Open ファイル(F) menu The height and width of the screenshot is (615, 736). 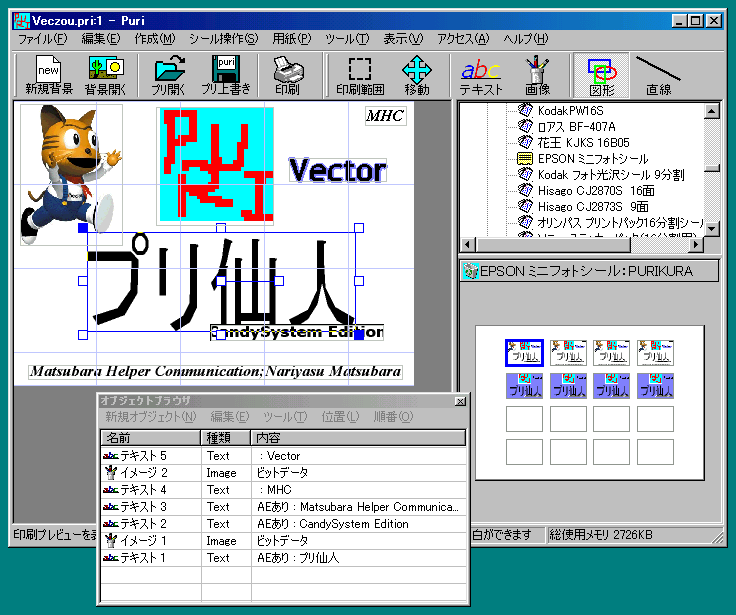tap(42, 38)
